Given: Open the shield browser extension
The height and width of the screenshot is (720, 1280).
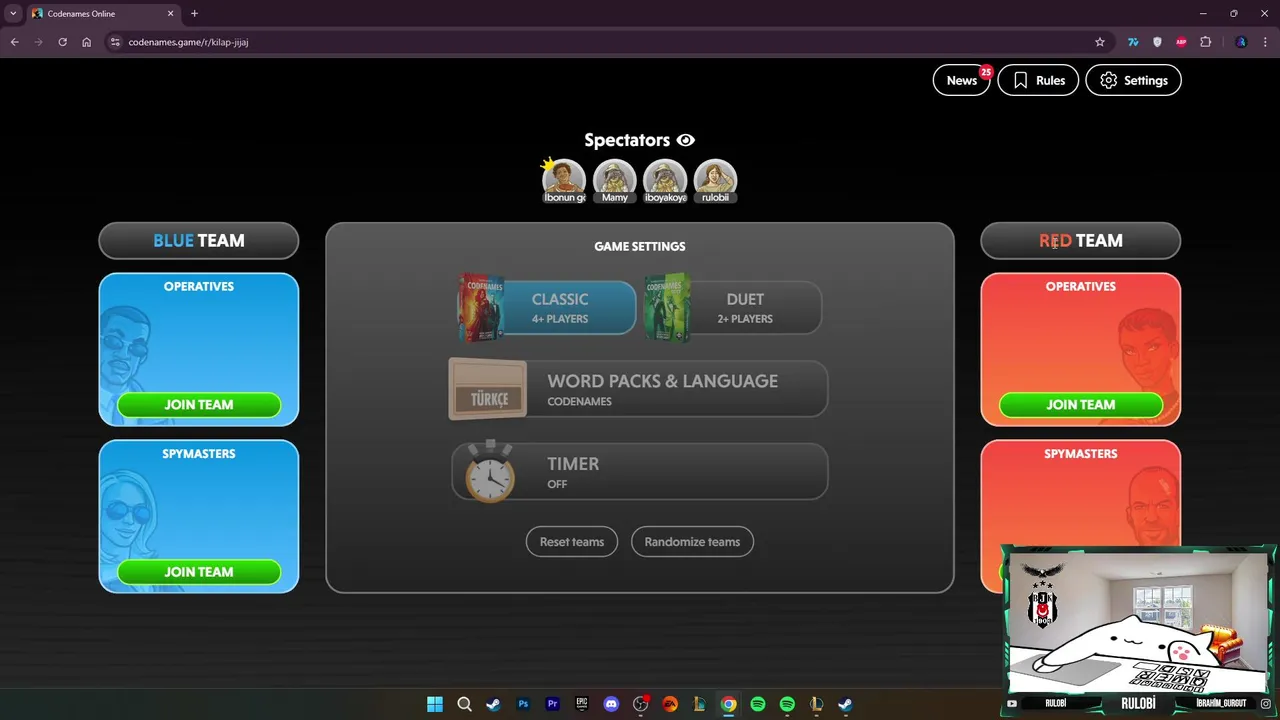Looking at the screenshot, I should tap(1157, 42).
